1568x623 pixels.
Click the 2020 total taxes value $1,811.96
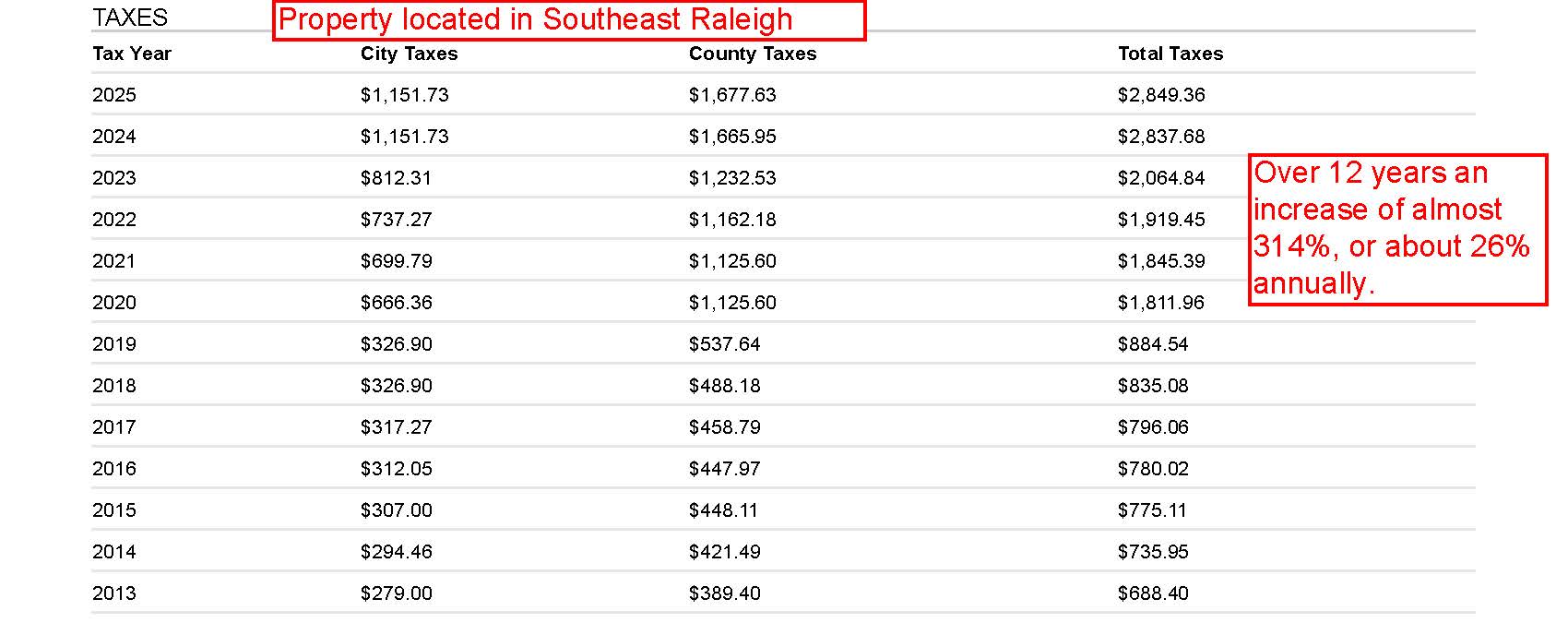tap(1160, 303)
